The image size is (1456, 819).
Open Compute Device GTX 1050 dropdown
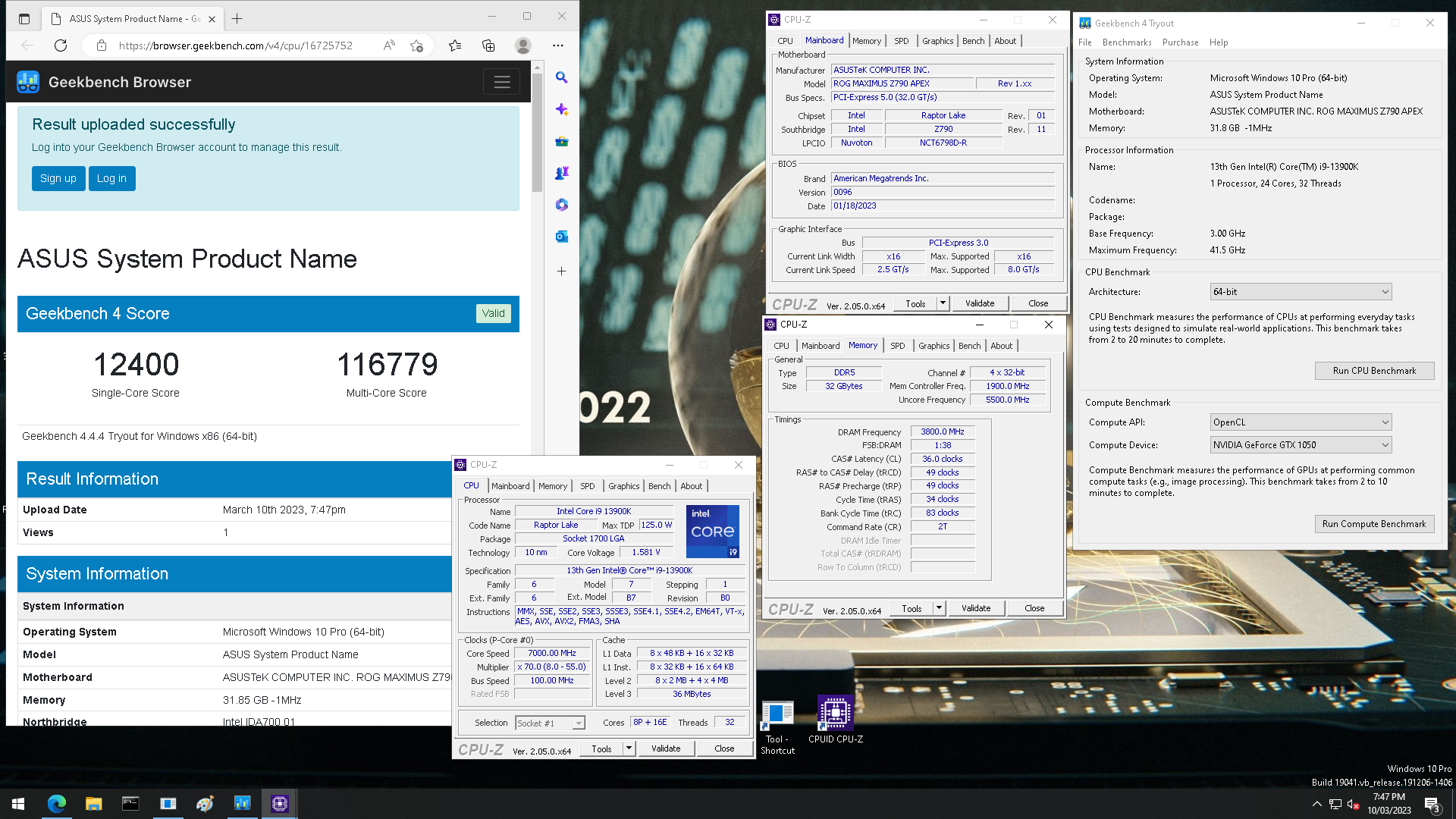click(x=1301, y=445)
